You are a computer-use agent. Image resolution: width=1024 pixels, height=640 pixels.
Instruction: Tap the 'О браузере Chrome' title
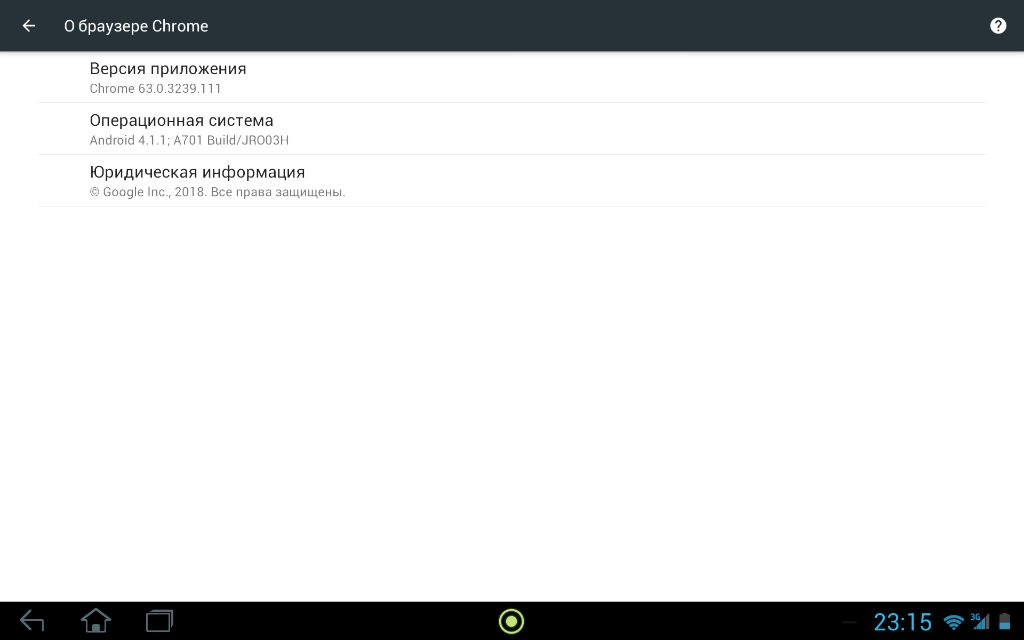click(136, 26)
